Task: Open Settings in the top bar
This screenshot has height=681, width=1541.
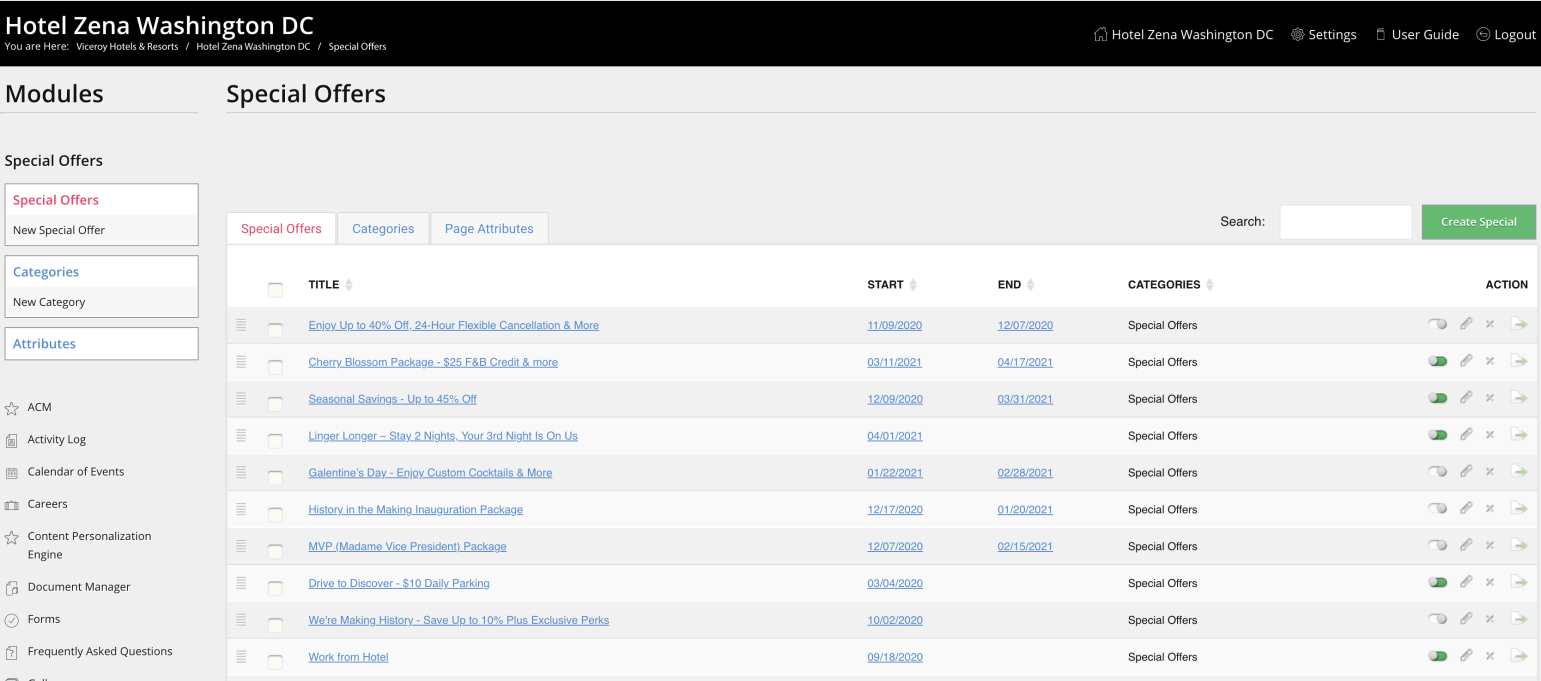Action: (x=1323, y=34)
